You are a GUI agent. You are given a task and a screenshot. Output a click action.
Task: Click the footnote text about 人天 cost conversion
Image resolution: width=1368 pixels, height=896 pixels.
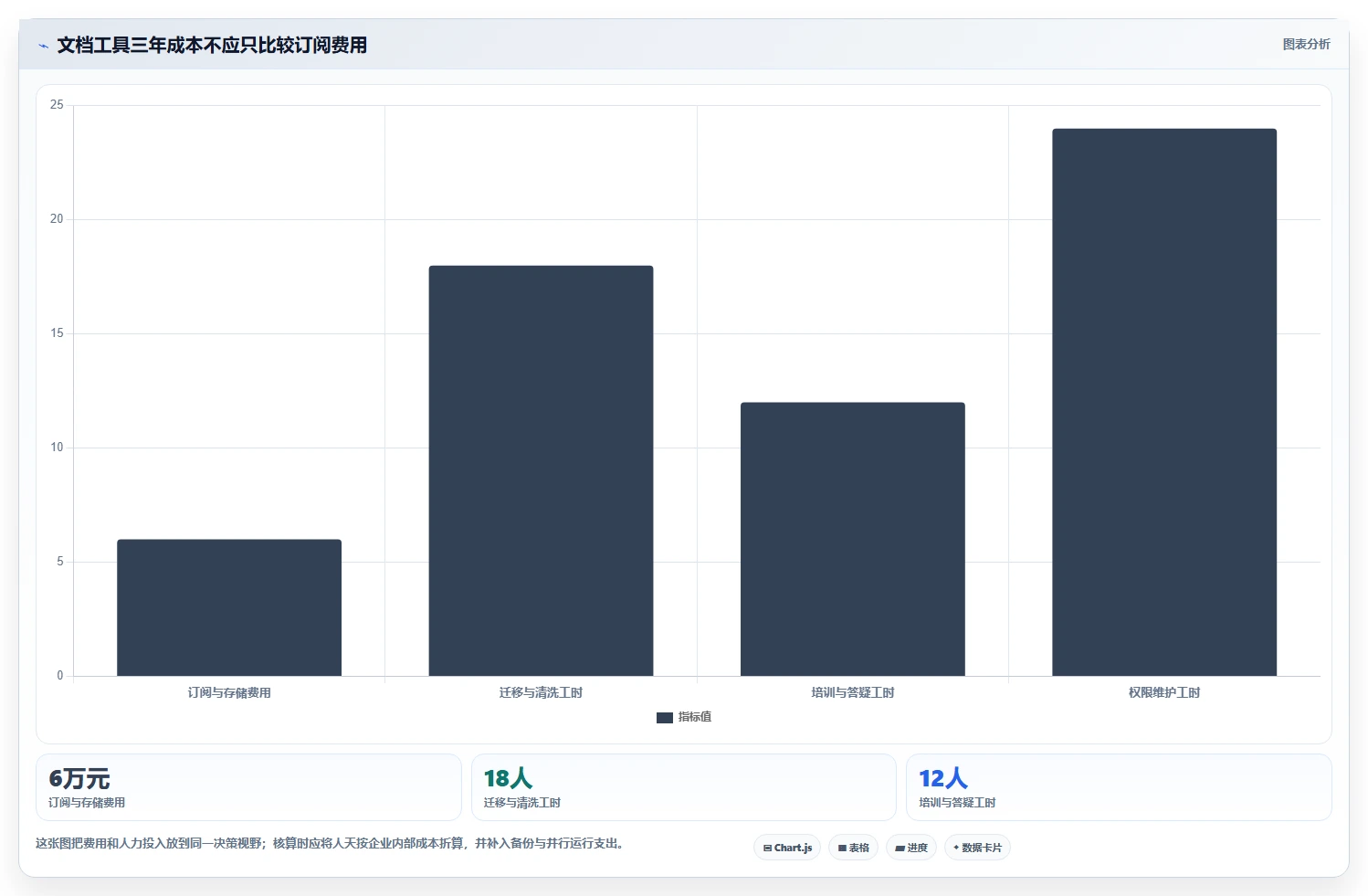coord(331,843)
